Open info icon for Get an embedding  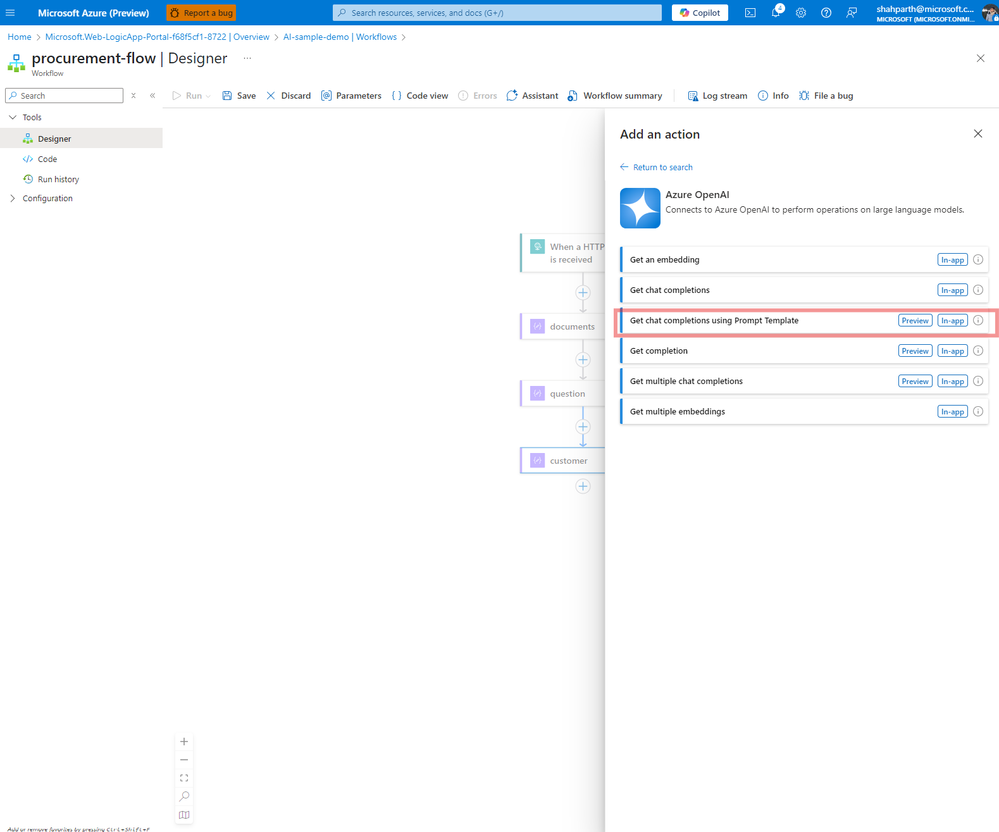[978, 259]
